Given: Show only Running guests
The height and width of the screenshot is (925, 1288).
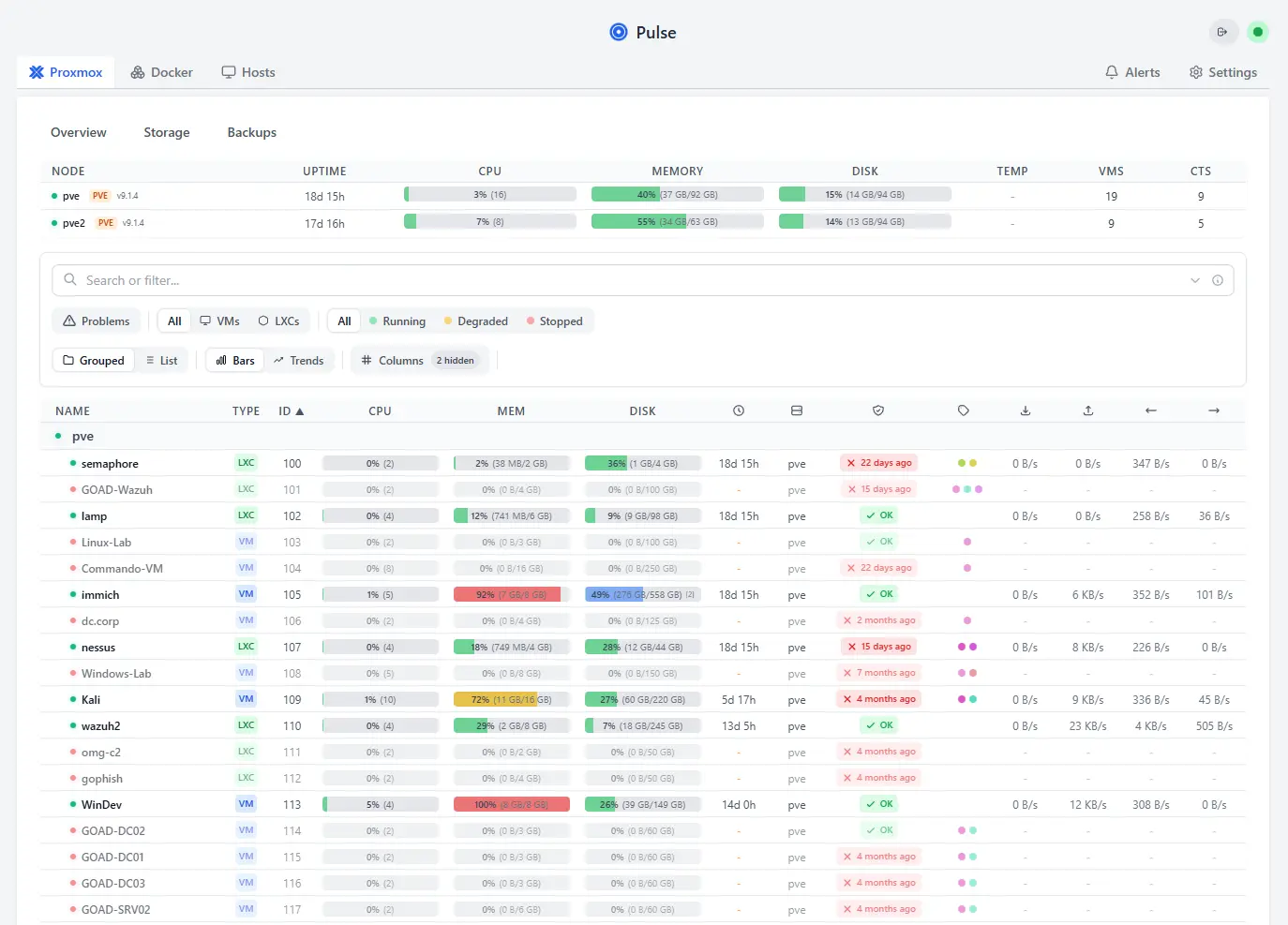Looking at the screenshot, I should [397, 321].
